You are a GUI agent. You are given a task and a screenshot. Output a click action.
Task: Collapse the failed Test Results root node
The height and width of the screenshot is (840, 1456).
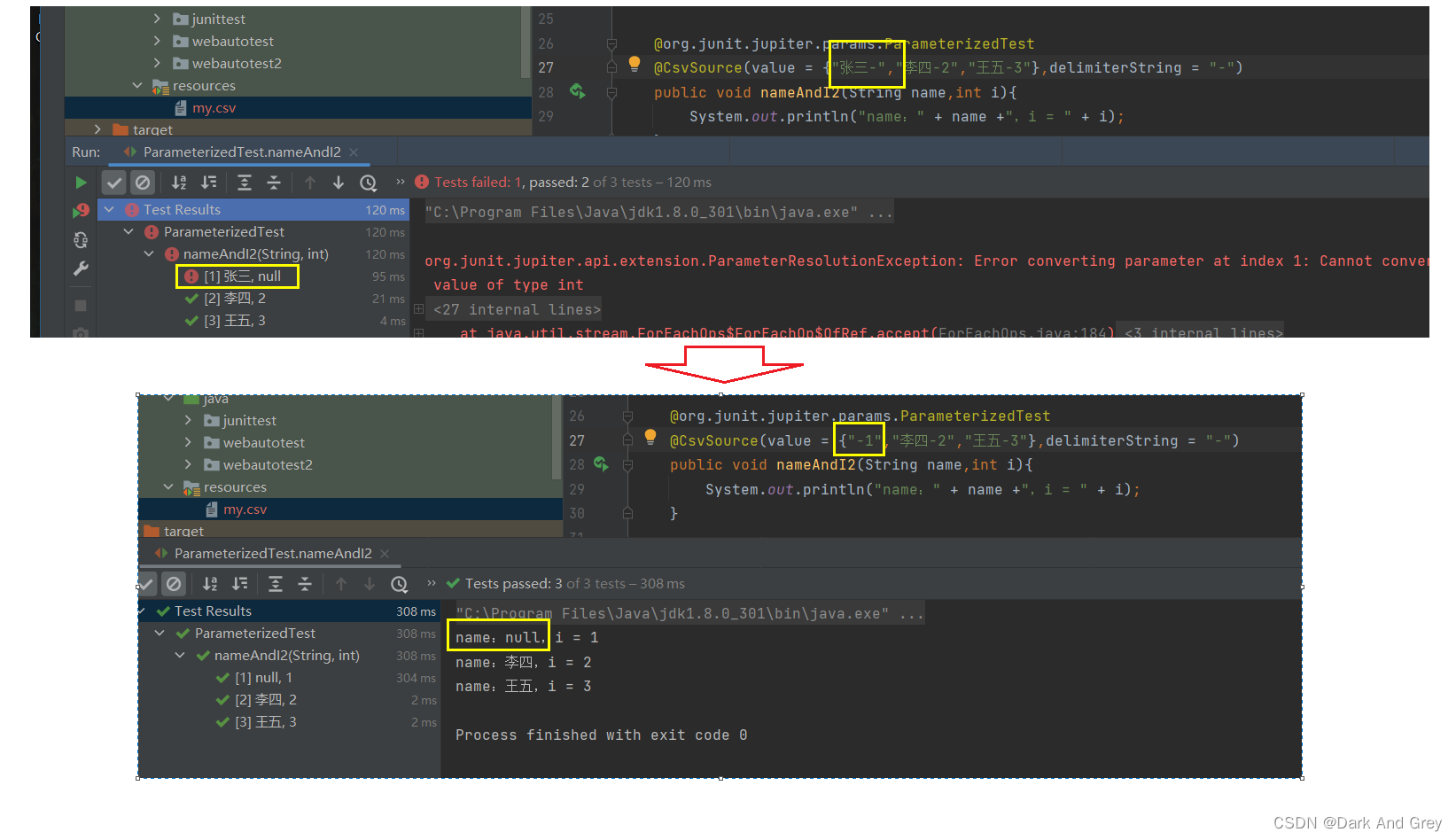click(109, 210)
